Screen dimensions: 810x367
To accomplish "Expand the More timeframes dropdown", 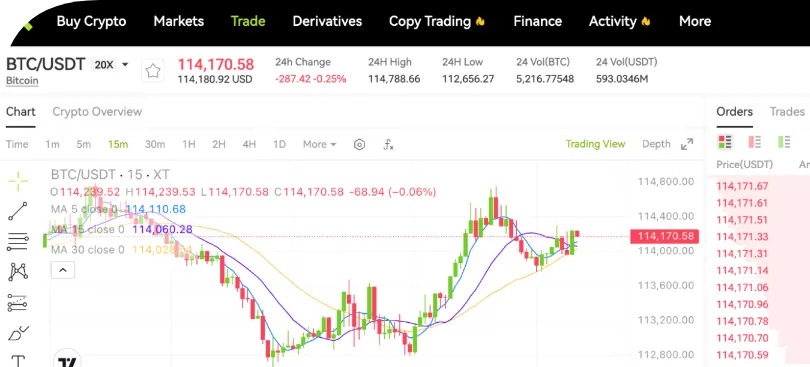I will (319, 144).
